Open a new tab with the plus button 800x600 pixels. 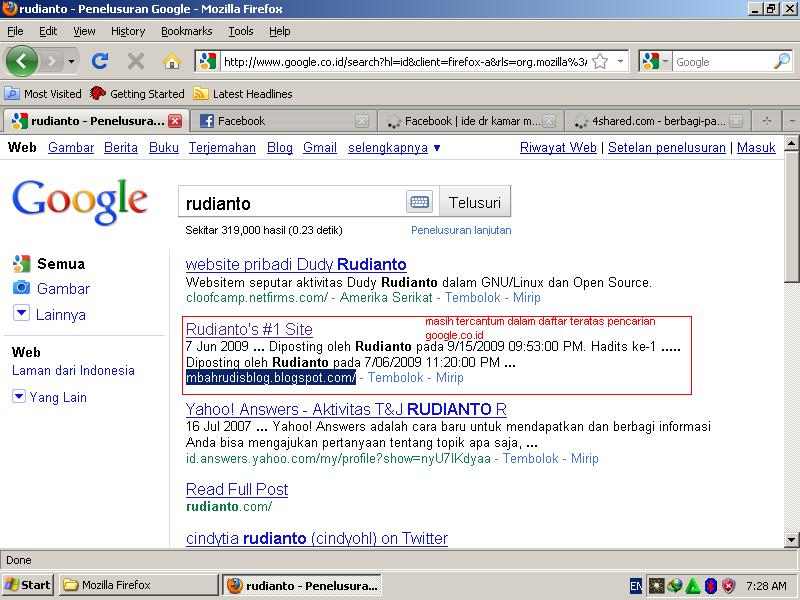coord(766,121)
